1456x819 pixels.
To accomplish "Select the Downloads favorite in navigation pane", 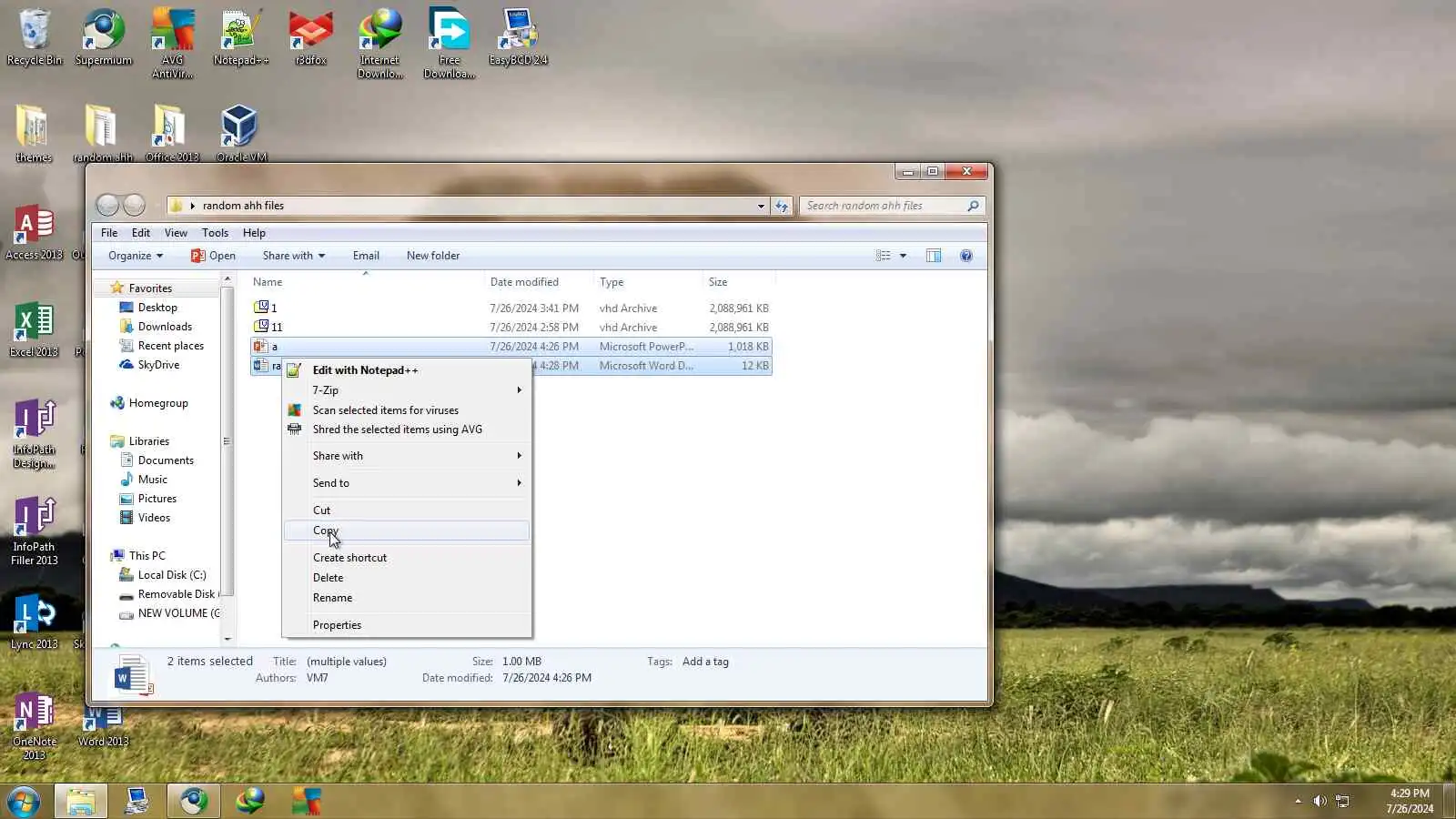I will coord(165,327).
